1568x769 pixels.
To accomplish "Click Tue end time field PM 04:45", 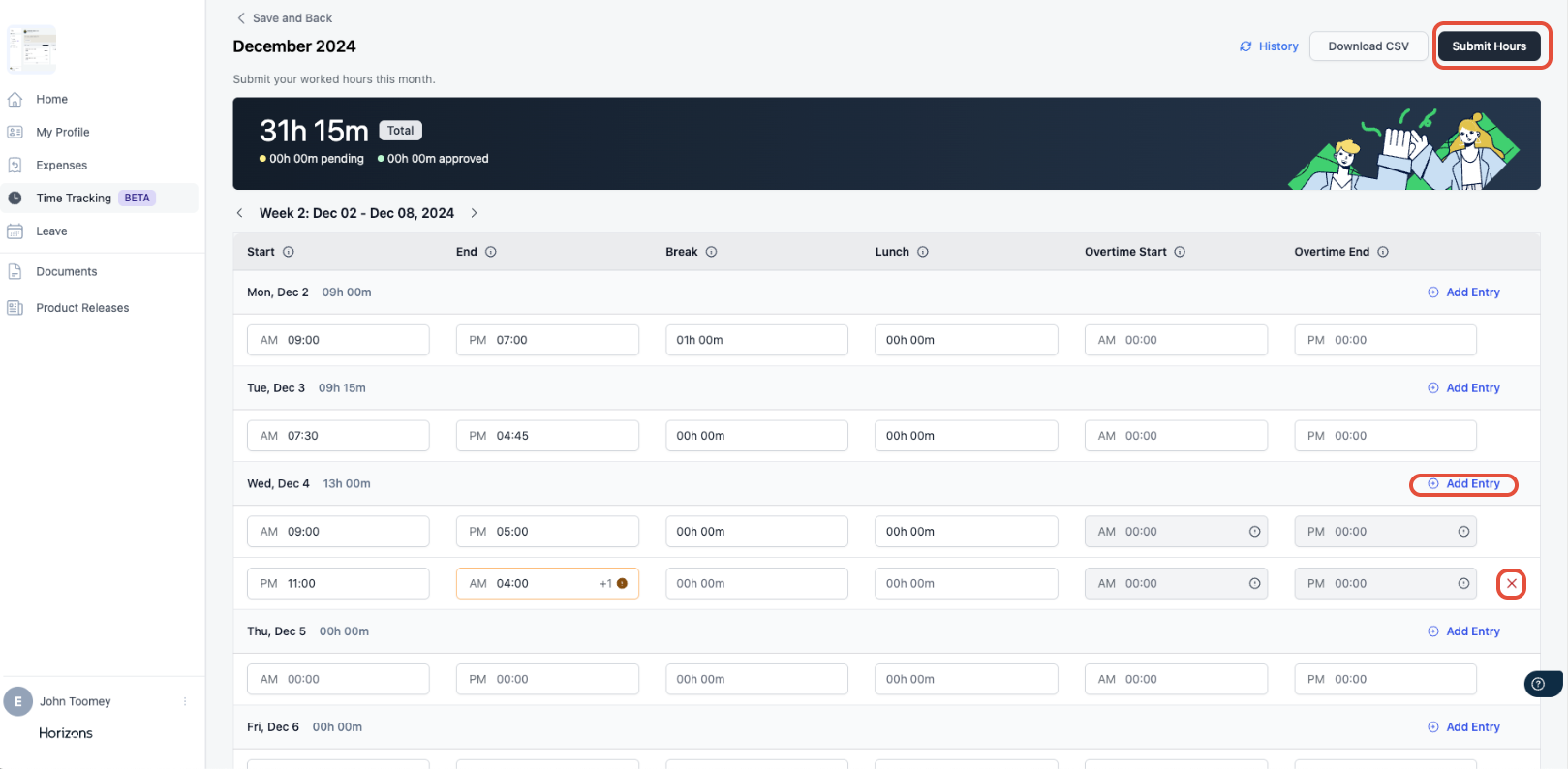I will [x=547, y=436].
